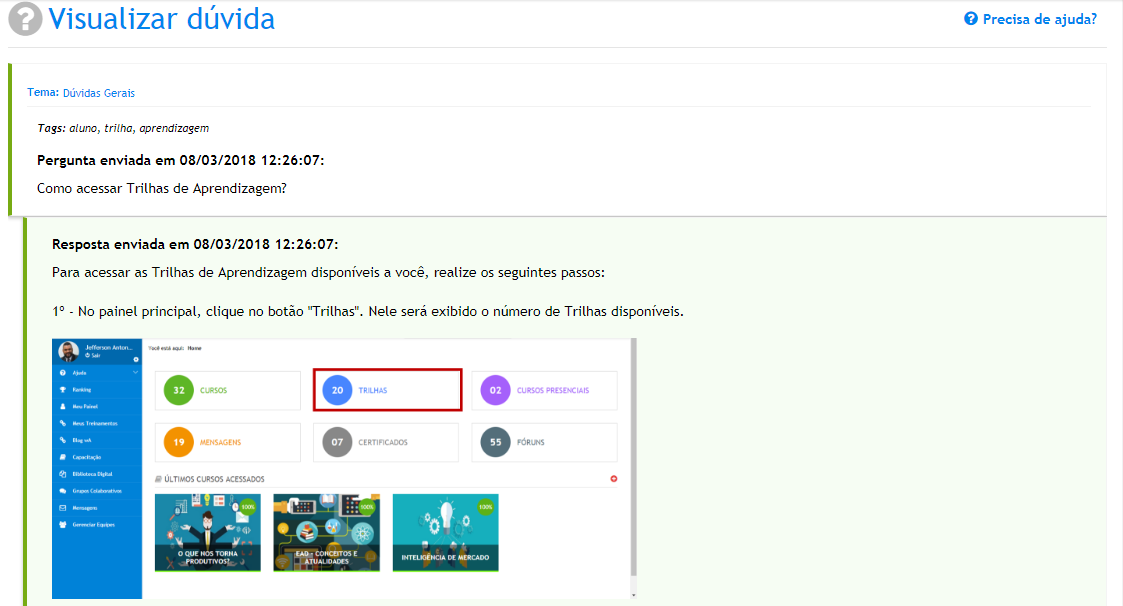
Task: Click the red plus icon beside Últimos Cursos
Action: pyautogui.click(x=614, y=479)
